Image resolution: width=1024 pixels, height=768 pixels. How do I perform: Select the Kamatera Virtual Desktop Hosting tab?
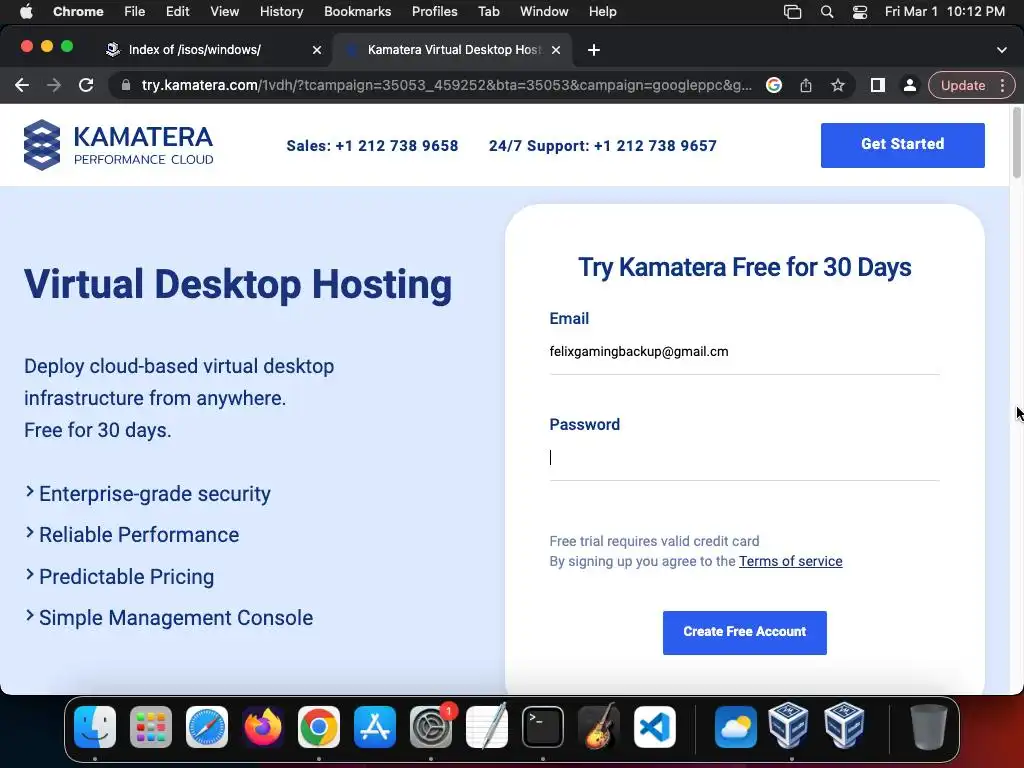pyautogui.click(x=454, y=50)
